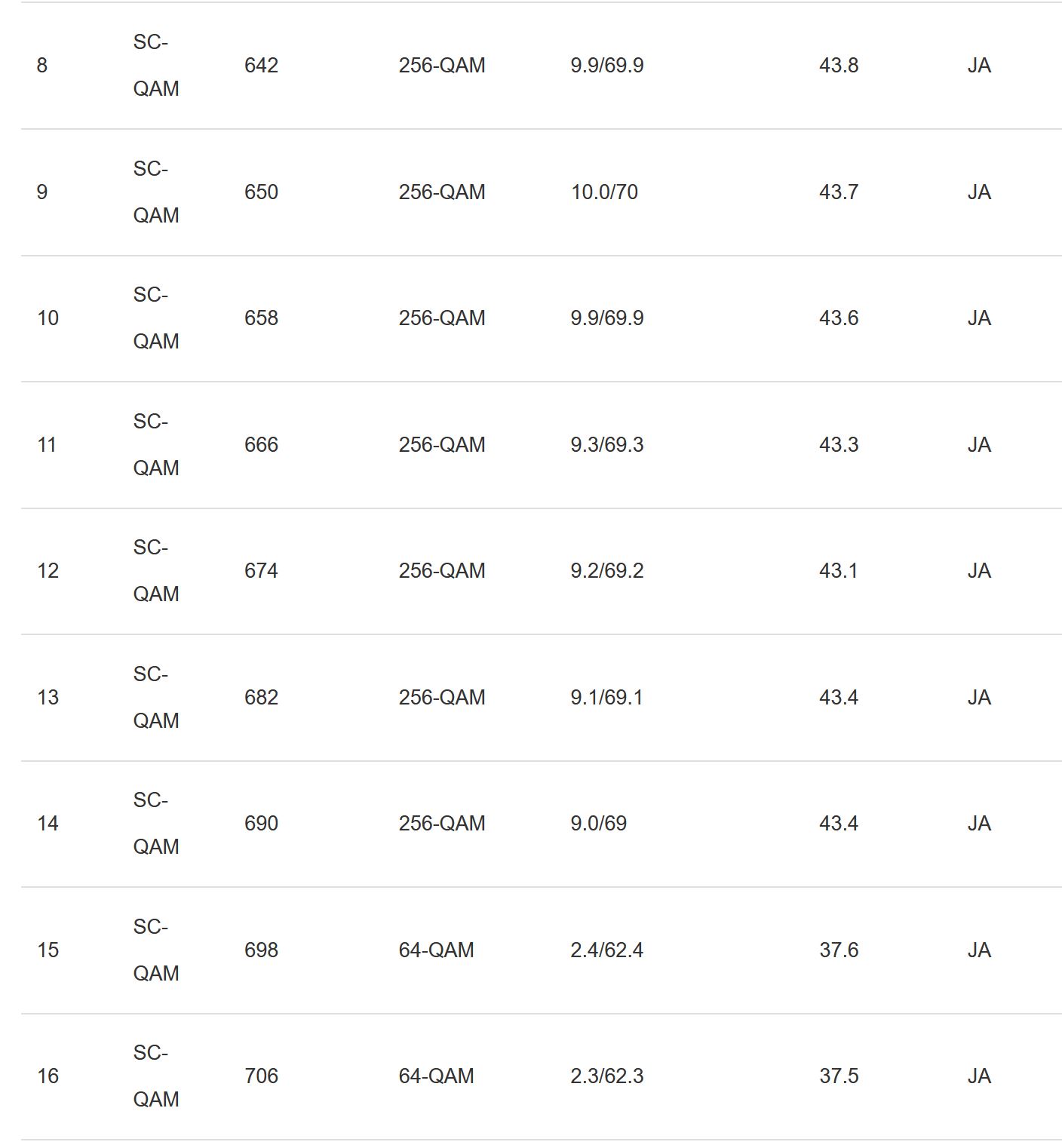1062x1148 pixels.
Task: Click power level 9.0/69
Action: pos(598,824)
